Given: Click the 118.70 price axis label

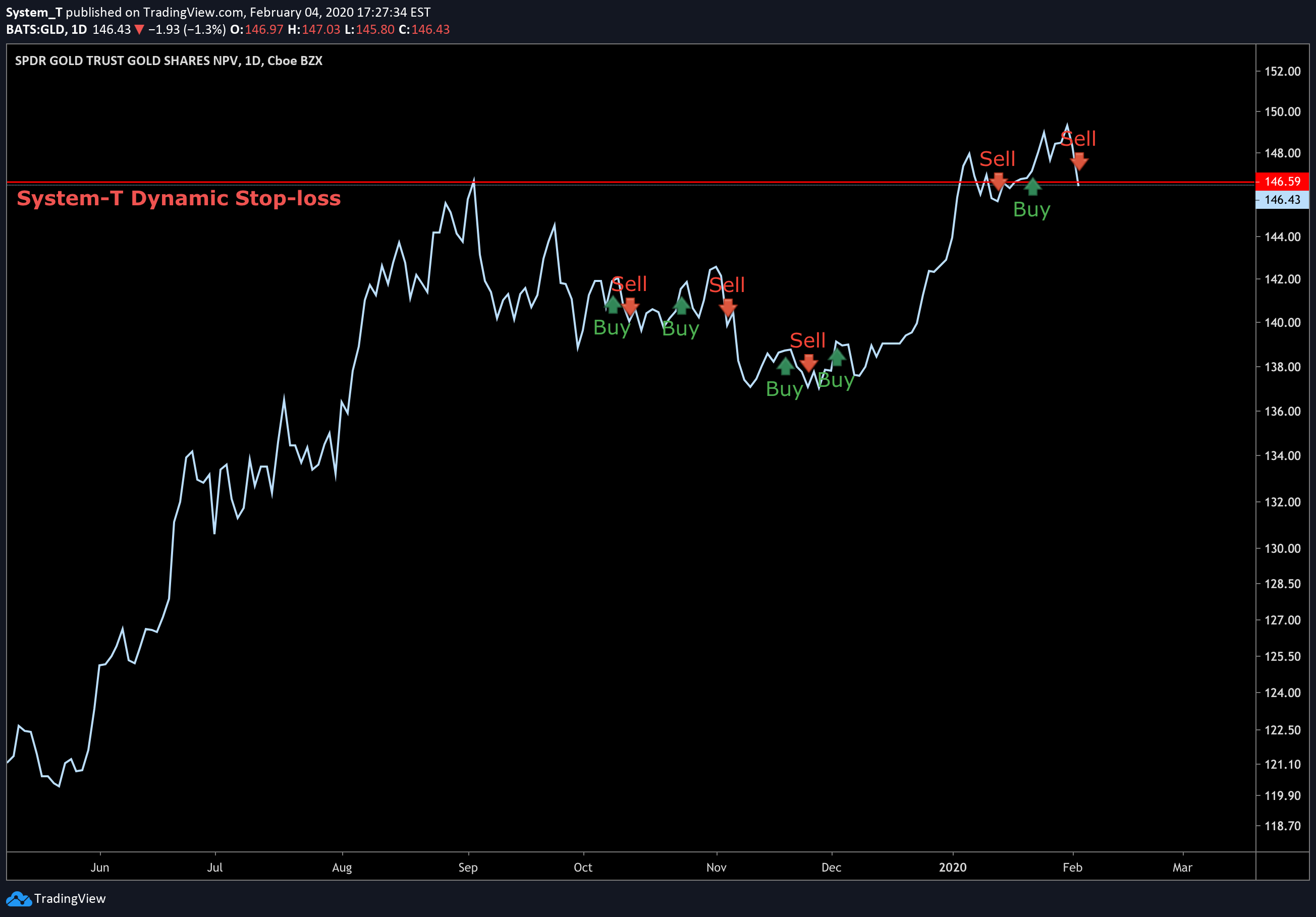Looking at the screenshot, I should click(1283, 826).
